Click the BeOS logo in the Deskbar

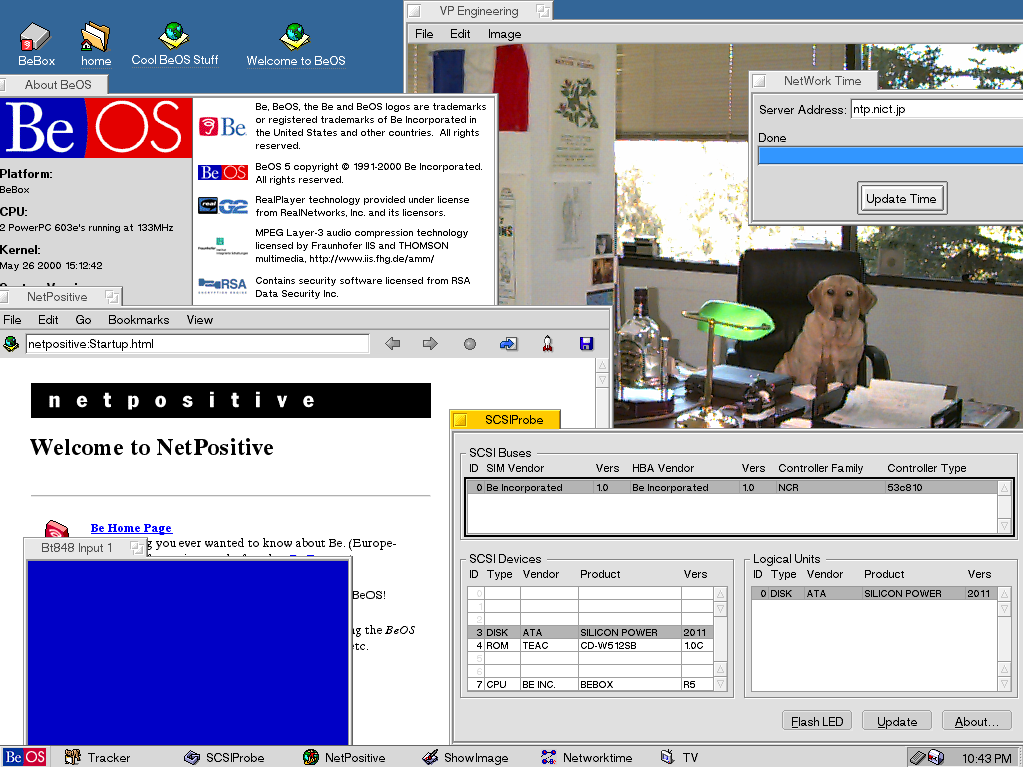tap(24, 758)
